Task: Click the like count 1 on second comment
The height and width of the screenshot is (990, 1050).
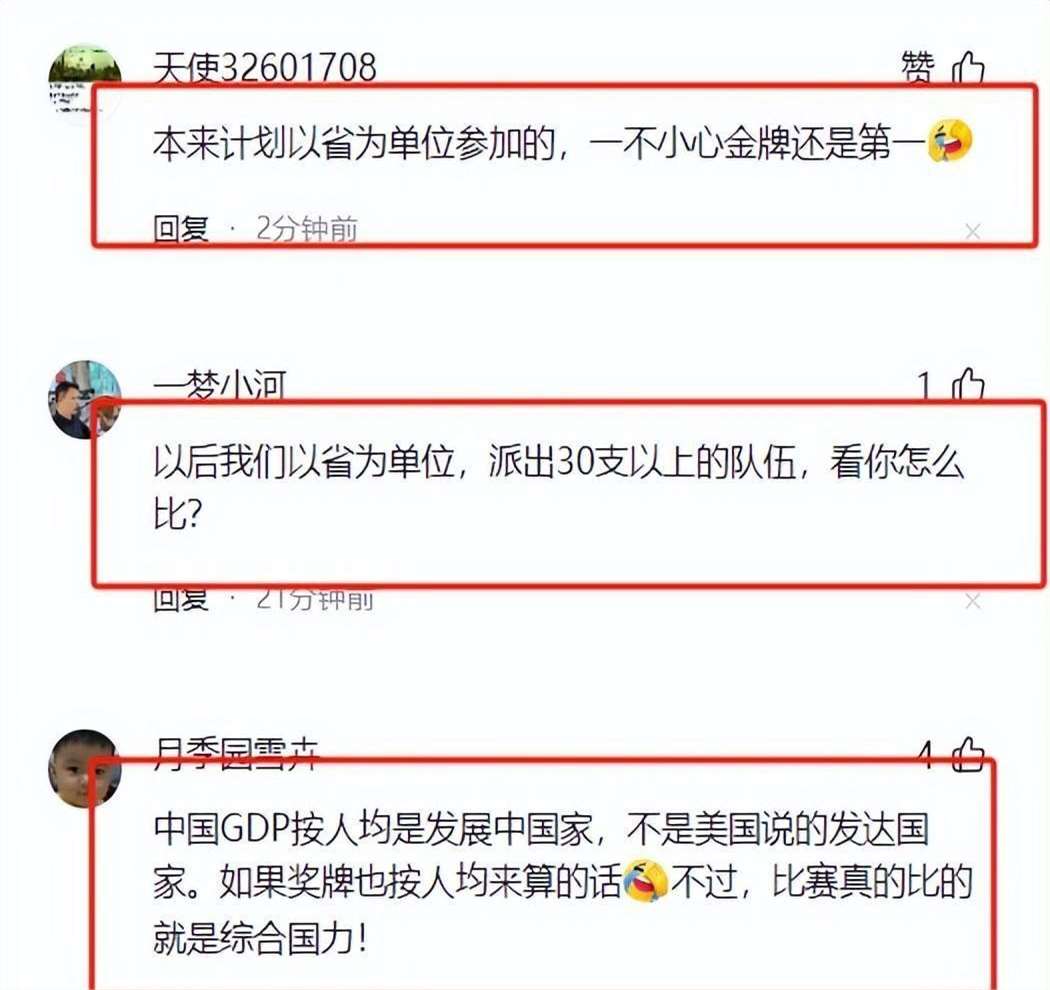Action: 924,386
